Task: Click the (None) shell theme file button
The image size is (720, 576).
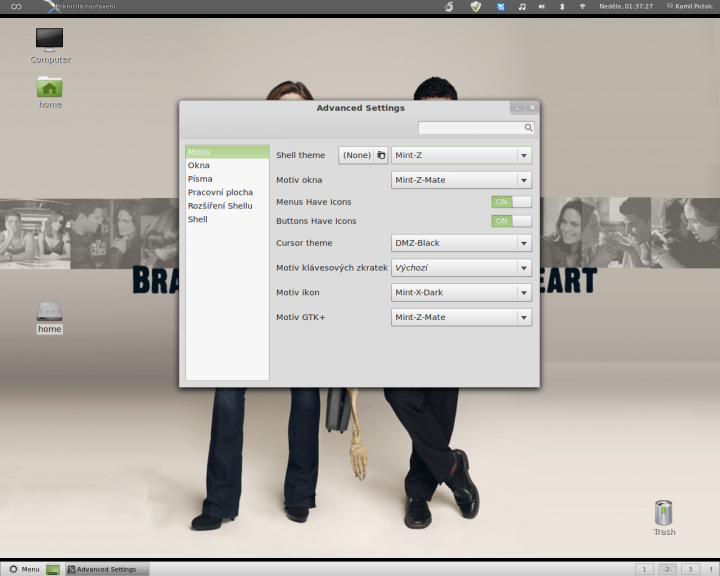Action: point(363,155)
